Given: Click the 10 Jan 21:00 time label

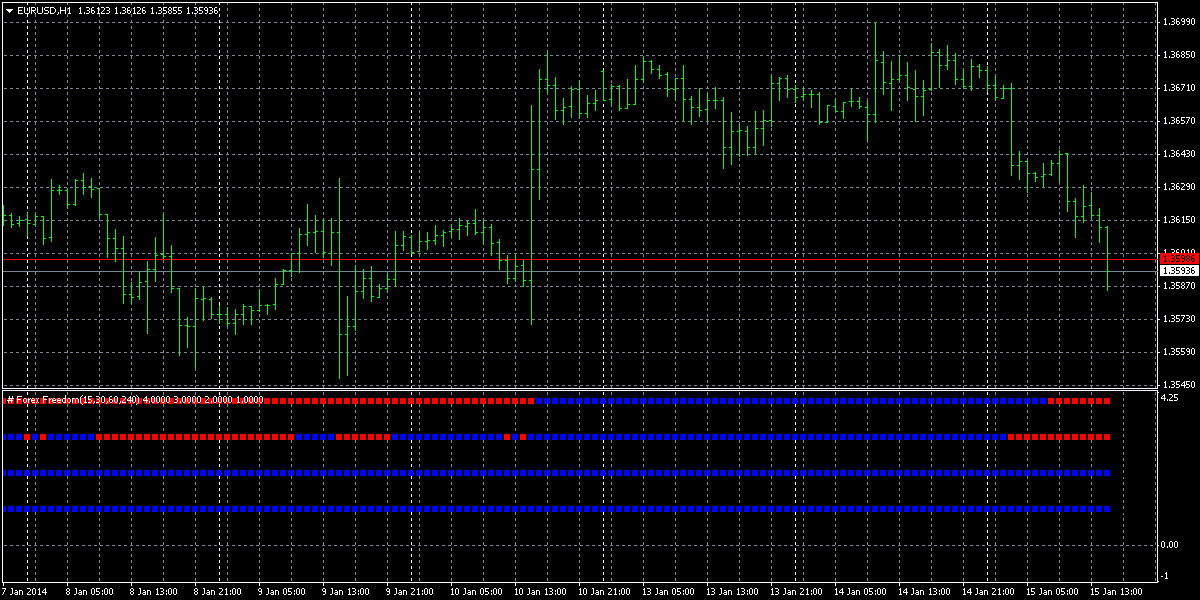Looking at the screenshot, I should click(x=602, y=591).
